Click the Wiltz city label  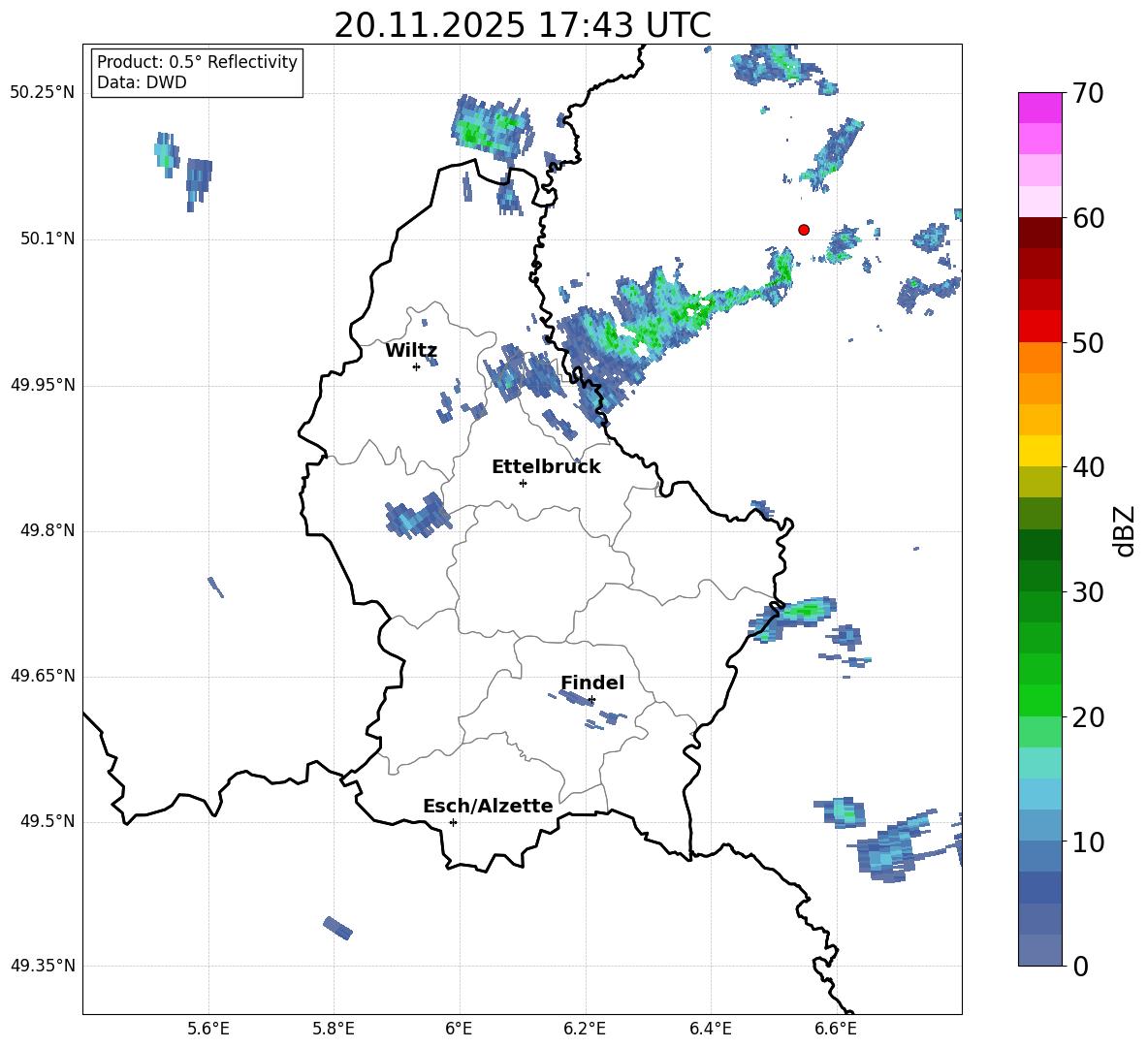click(x=411, y=351)
